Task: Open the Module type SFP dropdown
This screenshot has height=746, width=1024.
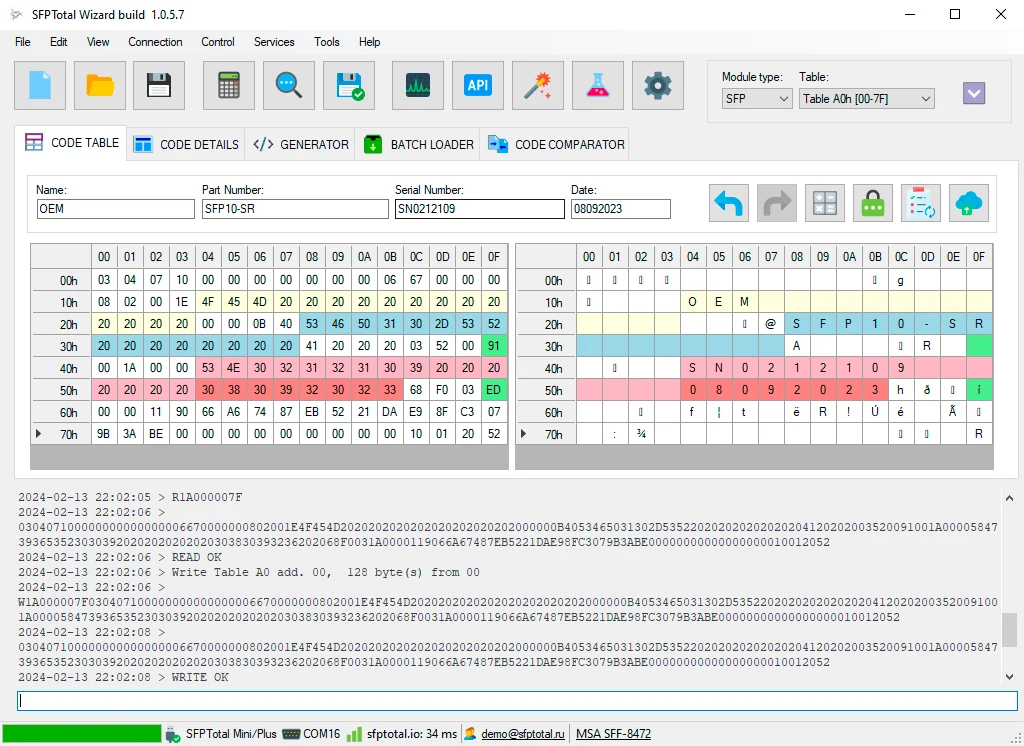Action: [x=757, y=99]
